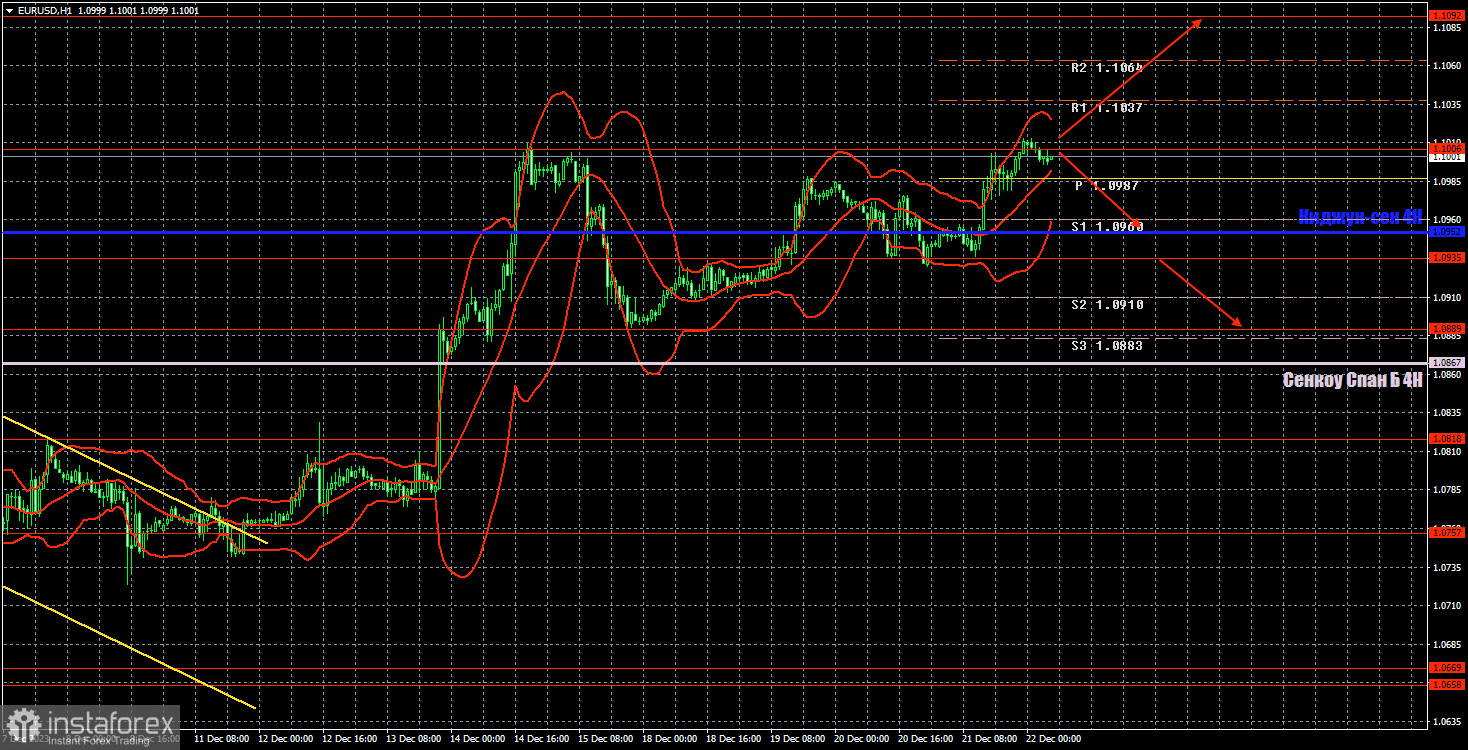Screen dimensions: 1468x750
Task: Select the S3 1.0883 pivot label
Action: click(1106, 345)
